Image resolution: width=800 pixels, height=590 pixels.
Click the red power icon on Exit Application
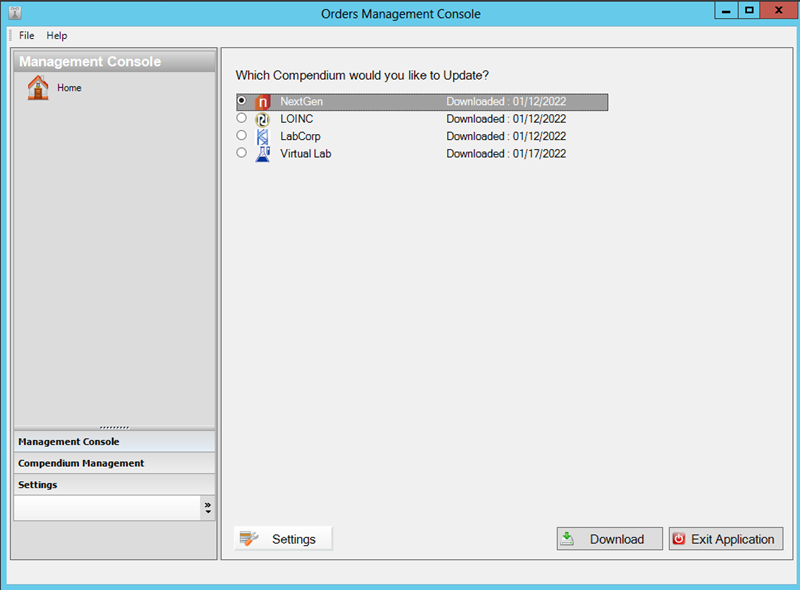coord(679,539)
